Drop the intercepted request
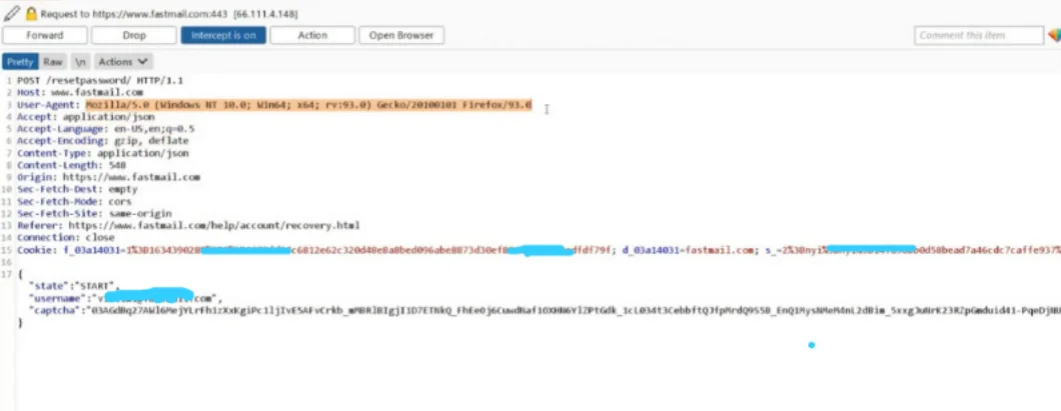Screen dimensions: 1061x411 [134, 35]
